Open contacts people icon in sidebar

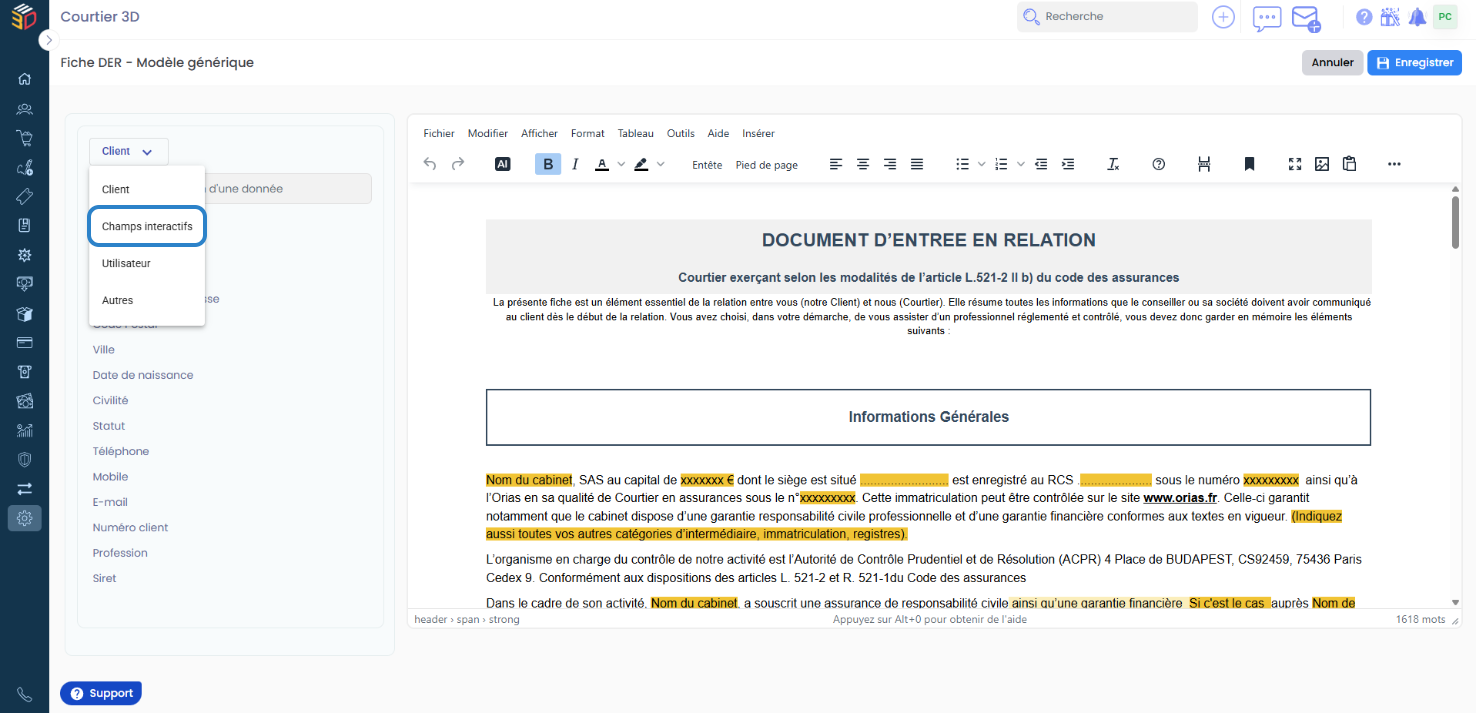(x=25, y=109)
